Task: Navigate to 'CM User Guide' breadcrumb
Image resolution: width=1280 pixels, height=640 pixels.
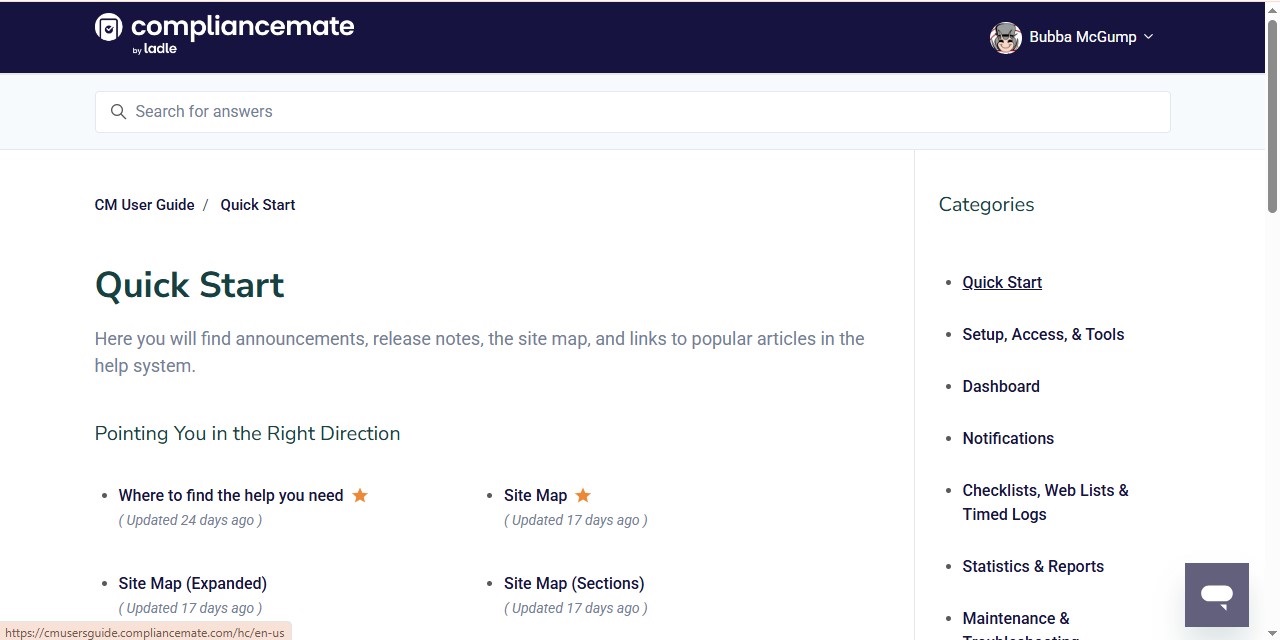Action: (144, 204)
